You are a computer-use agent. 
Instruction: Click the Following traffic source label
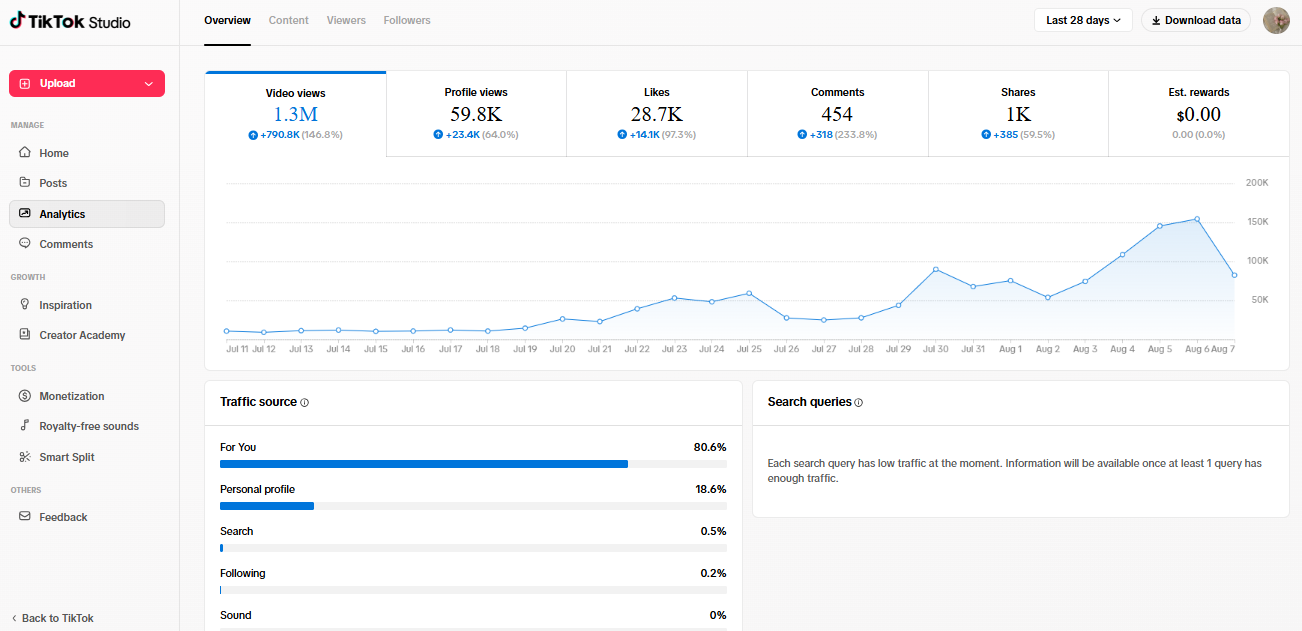(x=243, y=573)
